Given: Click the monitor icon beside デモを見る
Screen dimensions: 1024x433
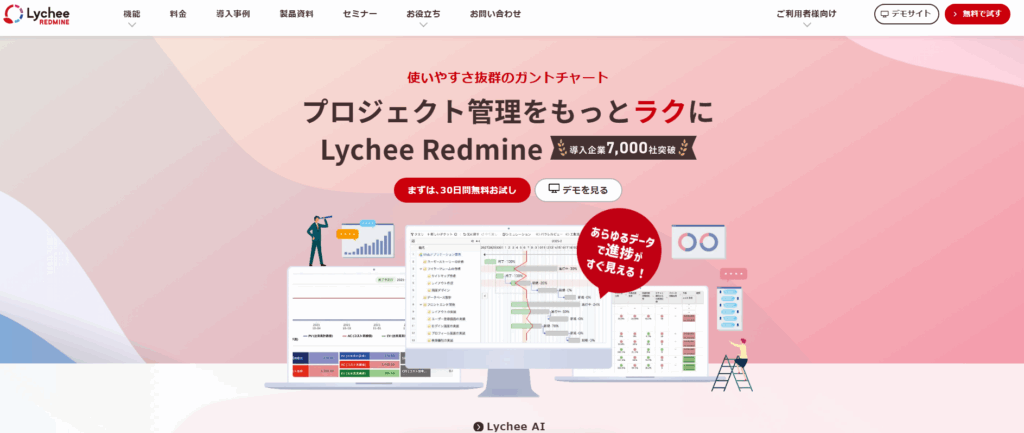Looking at the screenshot, I should (553, 189).
